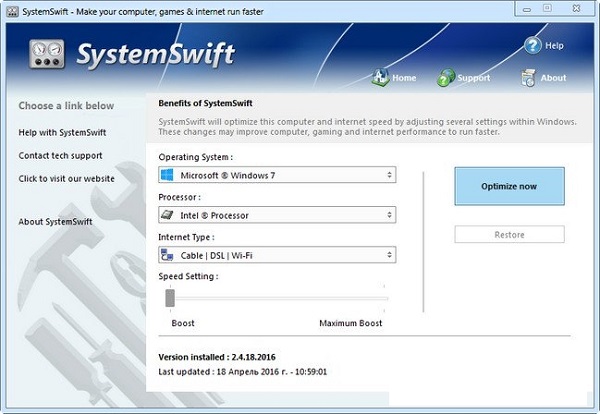Image resolution: width=600 pixels, height=414 pixels.
Task: Close the SystemSwift window
Action: [x=576, y=8]
